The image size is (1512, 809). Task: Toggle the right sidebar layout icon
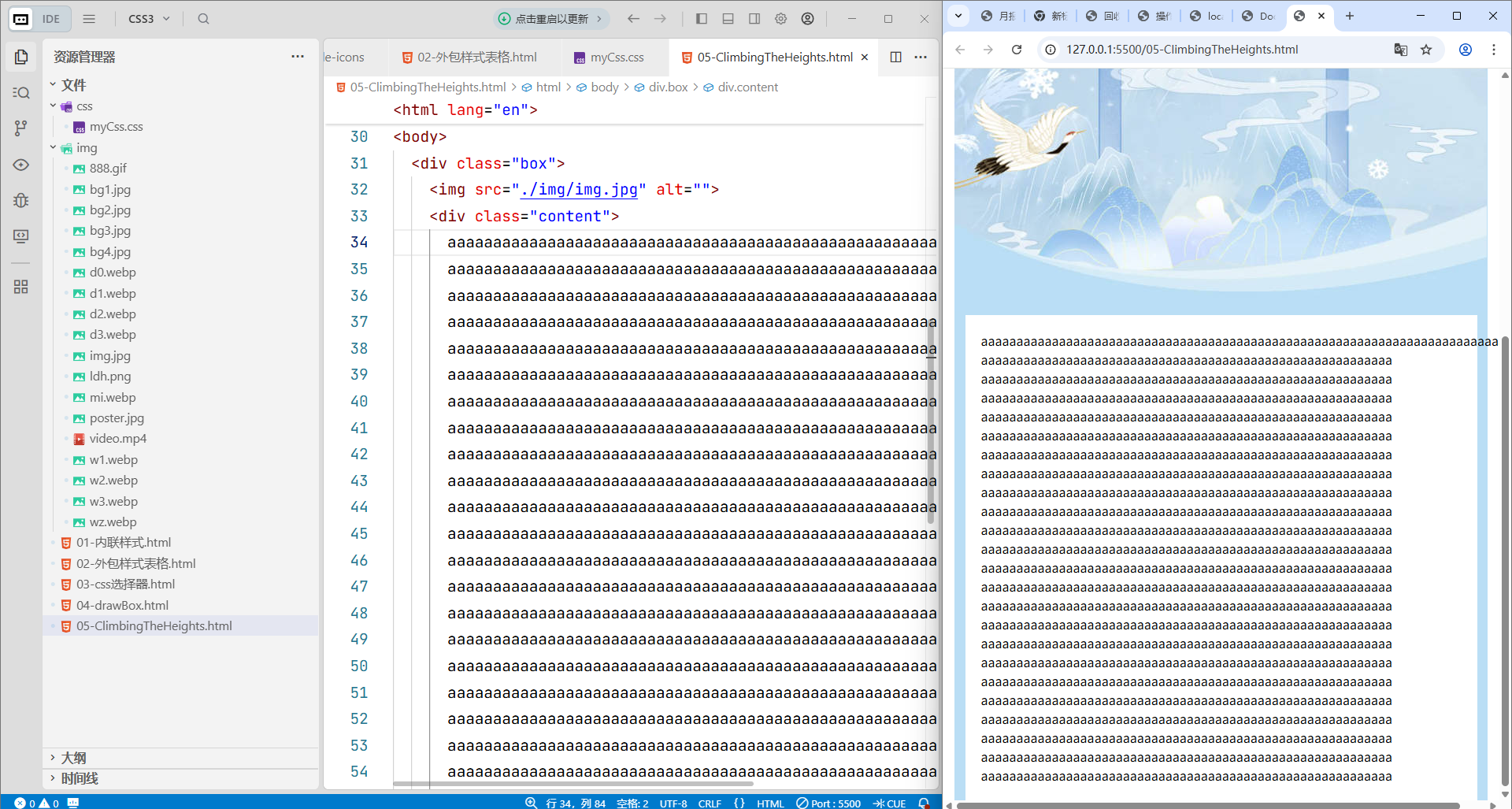point(754,19)
